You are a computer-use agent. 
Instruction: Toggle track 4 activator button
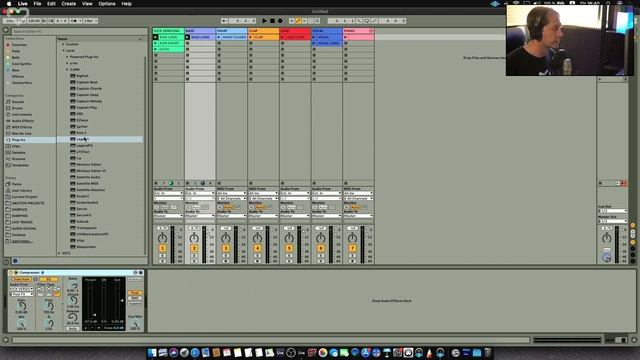258,248
